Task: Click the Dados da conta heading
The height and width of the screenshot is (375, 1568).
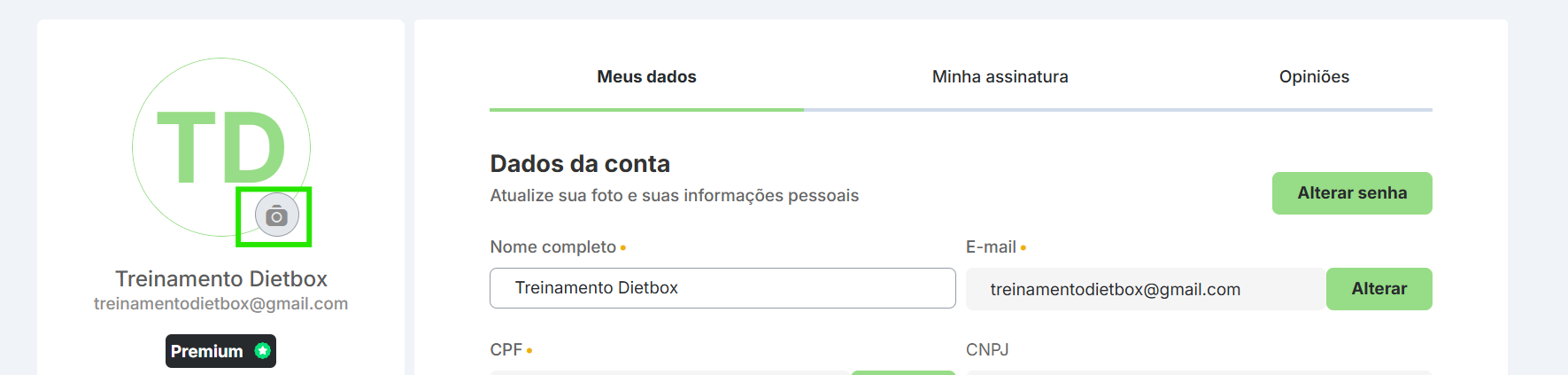Action: click(580, 164)
